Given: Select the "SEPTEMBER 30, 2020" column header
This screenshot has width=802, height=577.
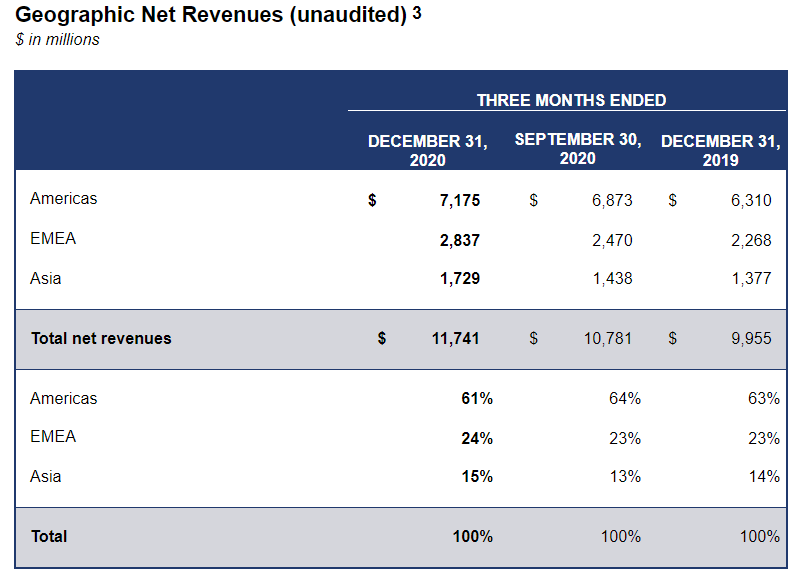Looking at the screenshot, I should coord(578,148).
